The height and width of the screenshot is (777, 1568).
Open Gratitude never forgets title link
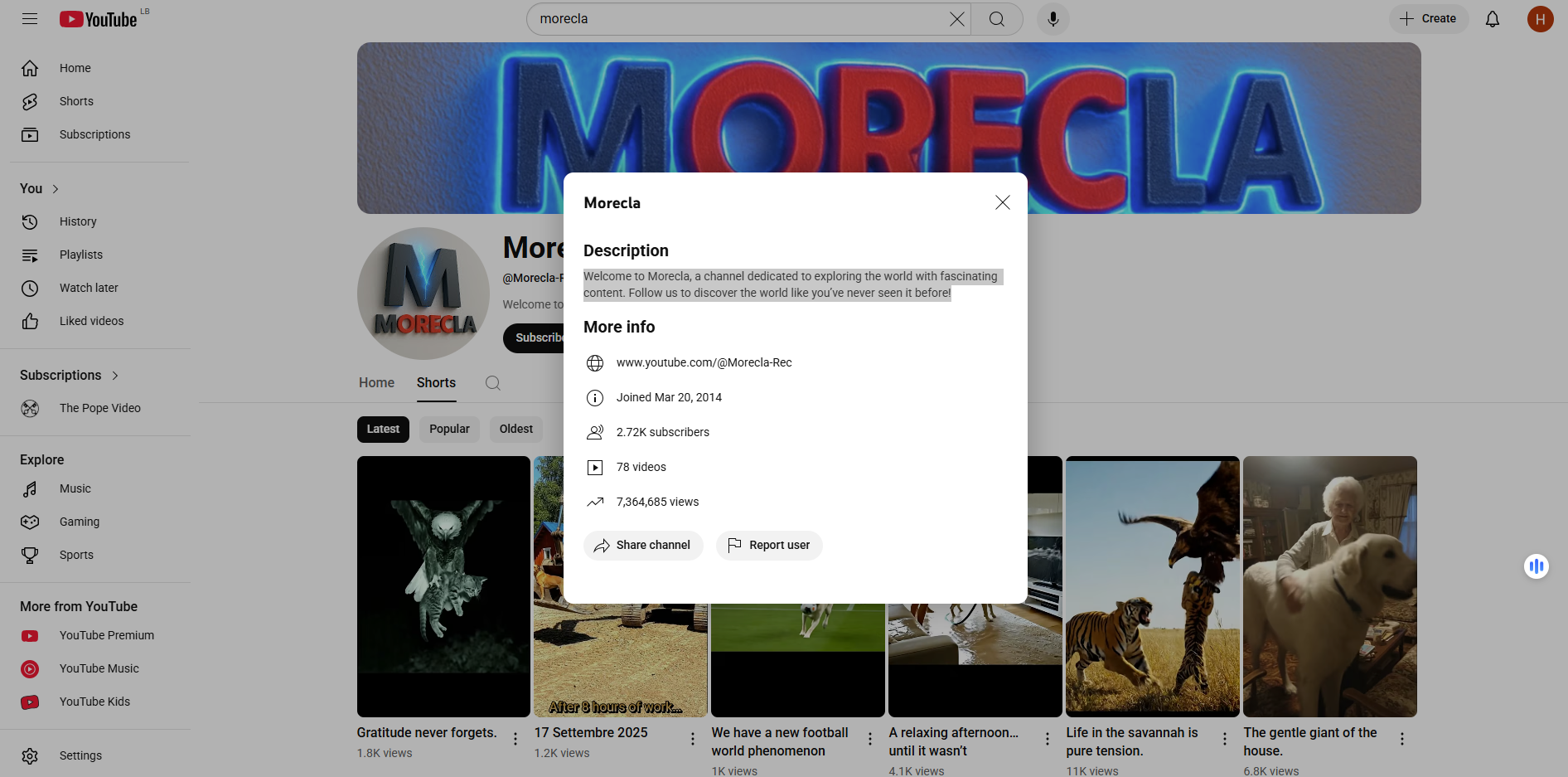427,733
